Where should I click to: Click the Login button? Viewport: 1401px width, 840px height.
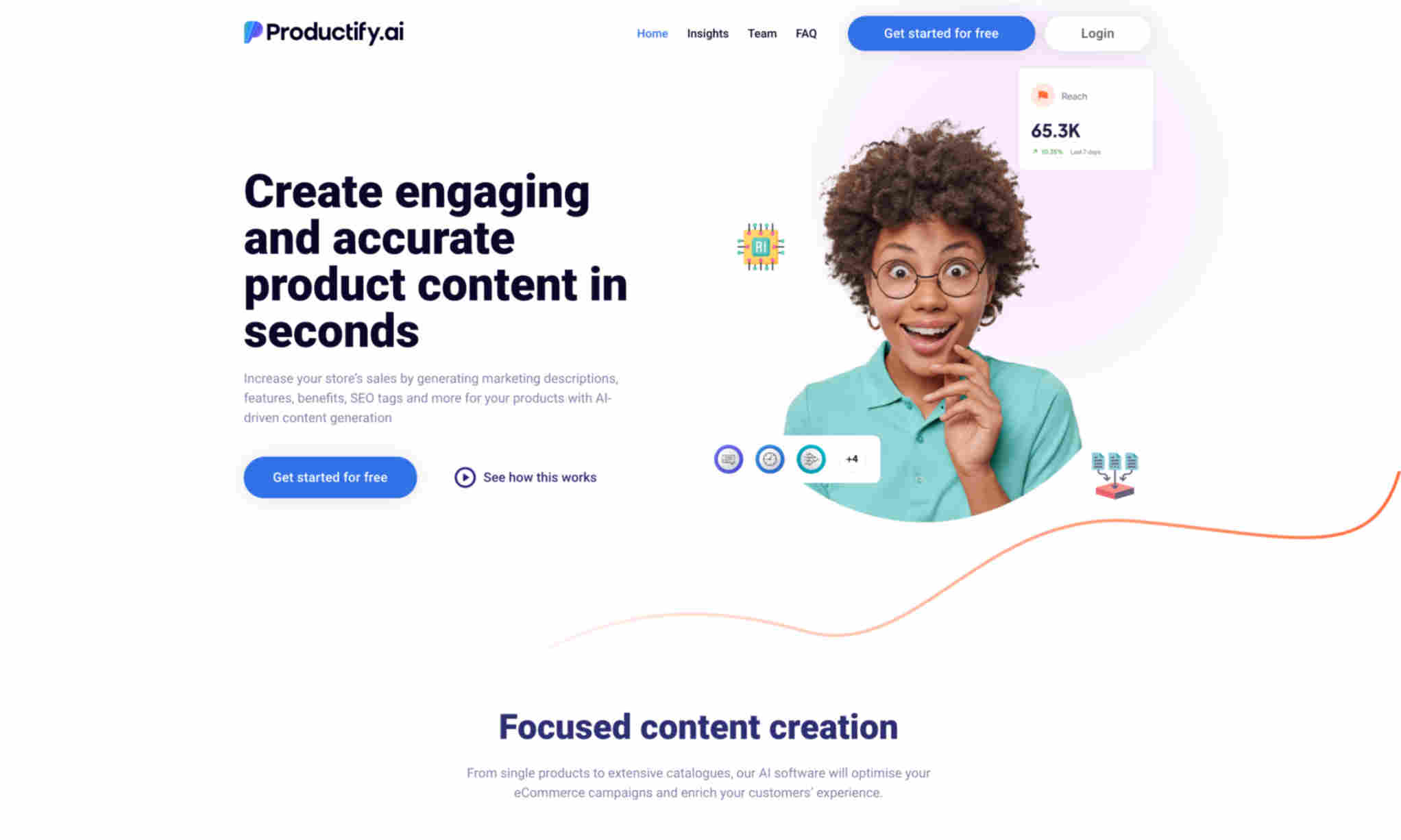click(1097, 33)
